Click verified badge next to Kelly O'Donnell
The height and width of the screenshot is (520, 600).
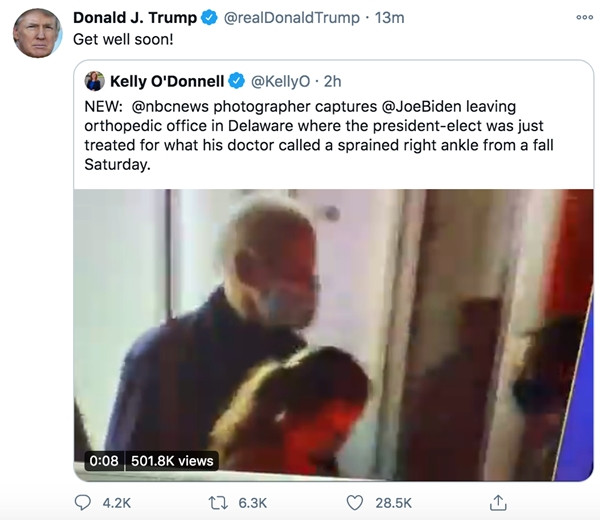click(237, 80)
